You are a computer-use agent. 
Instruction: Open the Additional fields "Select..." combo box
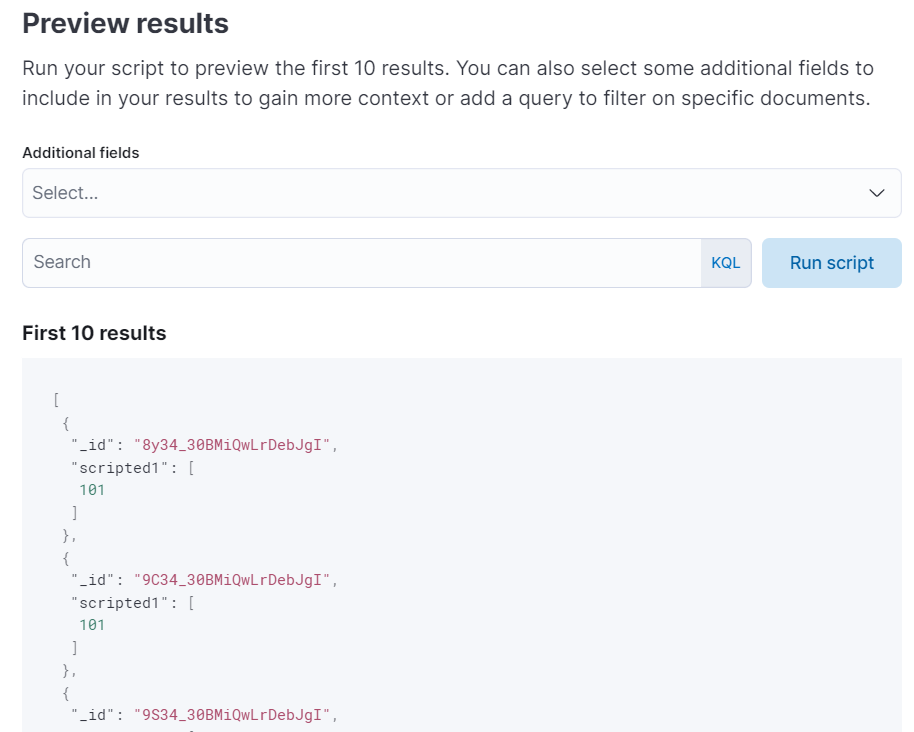tap(440, 193)
